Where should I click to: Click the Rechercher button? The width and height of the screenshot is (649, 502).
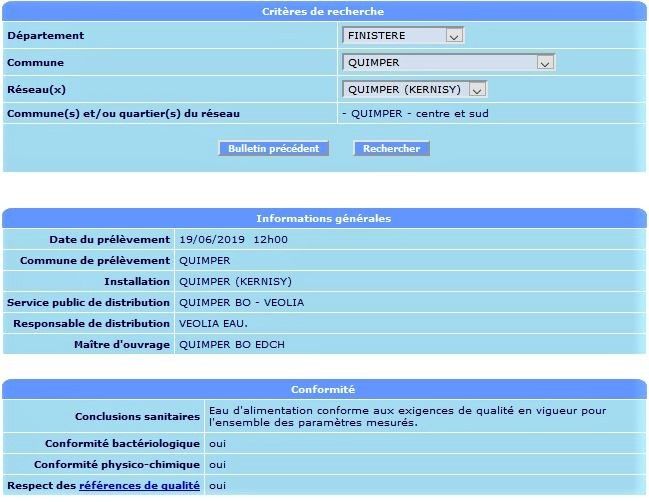[x=392, y=149]
